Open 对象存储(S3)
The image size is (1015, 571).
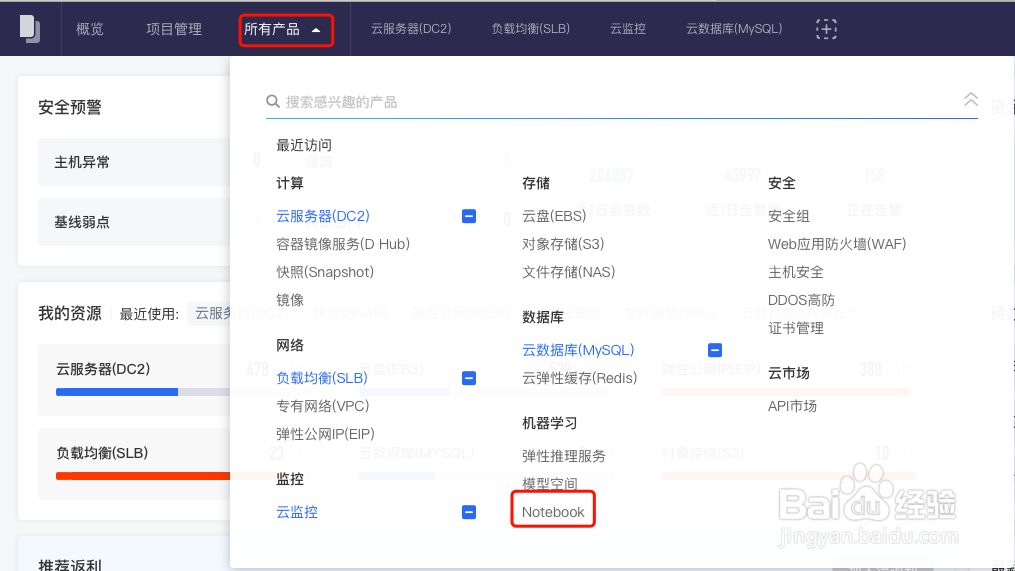pyautogui.click(x=563, y=244)
